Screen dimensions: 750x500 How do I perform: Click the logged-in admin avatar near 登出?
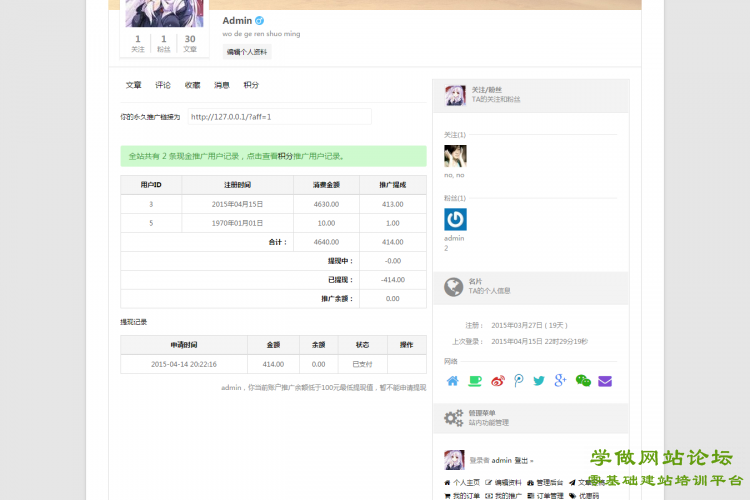pyautogui.click(x=454, y=460)
